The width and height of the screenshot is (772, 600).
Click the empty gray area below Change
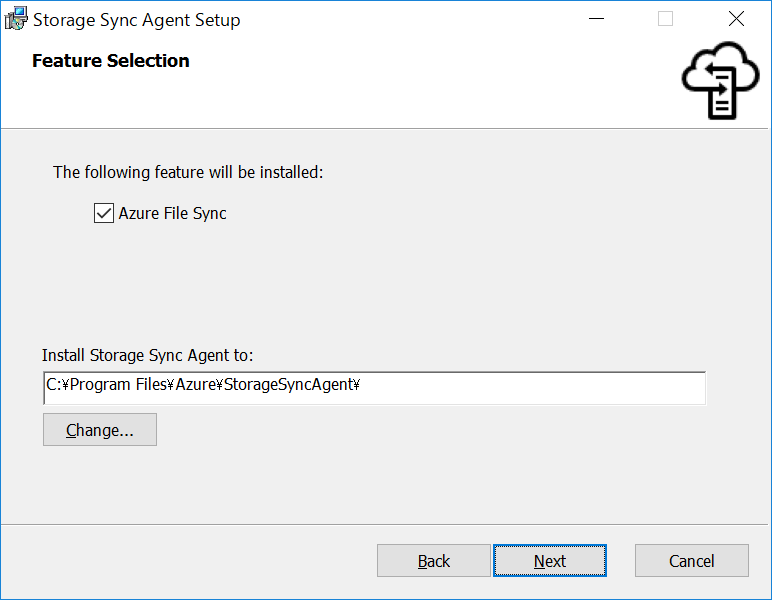[380, 480]
